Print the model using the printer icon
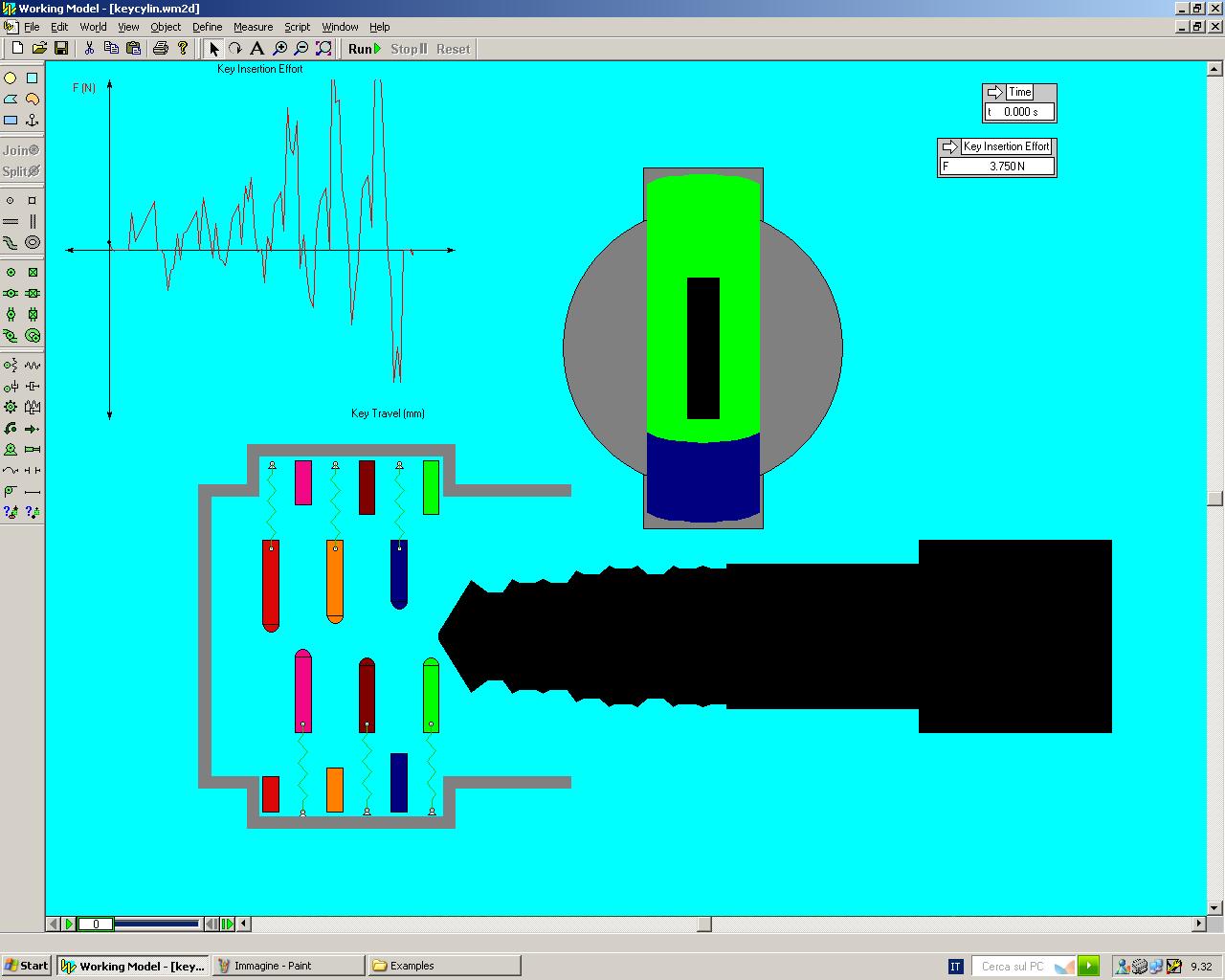 [160, 48]
